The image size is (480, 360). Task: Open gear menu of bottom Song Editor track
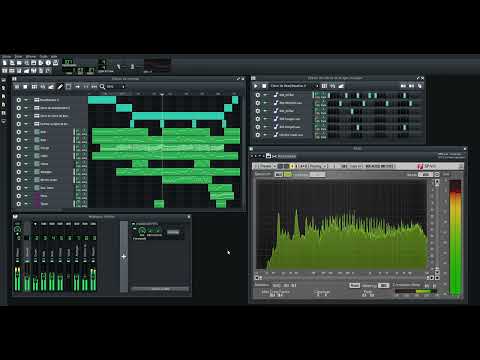click(19, 204)
